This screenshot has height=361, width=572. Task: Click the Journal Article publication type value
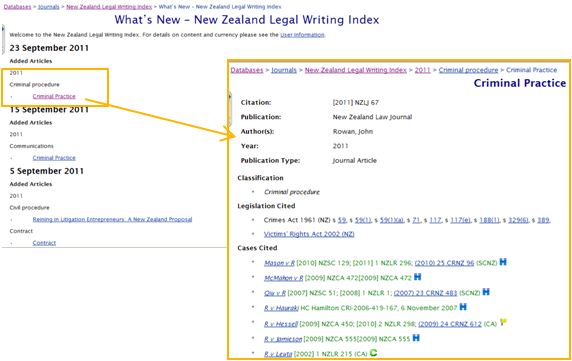[x=355, y=160]
